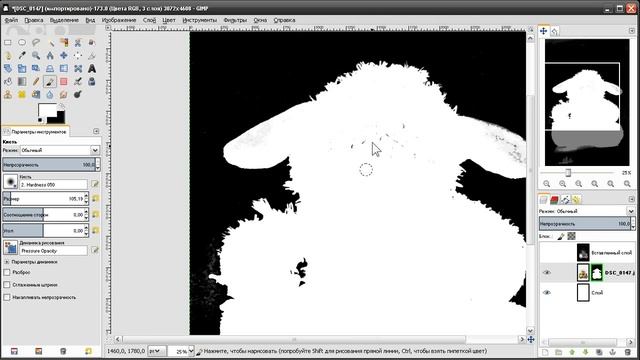Select the Airbrush tool
The width and height of the screenshot is (640, 360).
tap(78, 82)
